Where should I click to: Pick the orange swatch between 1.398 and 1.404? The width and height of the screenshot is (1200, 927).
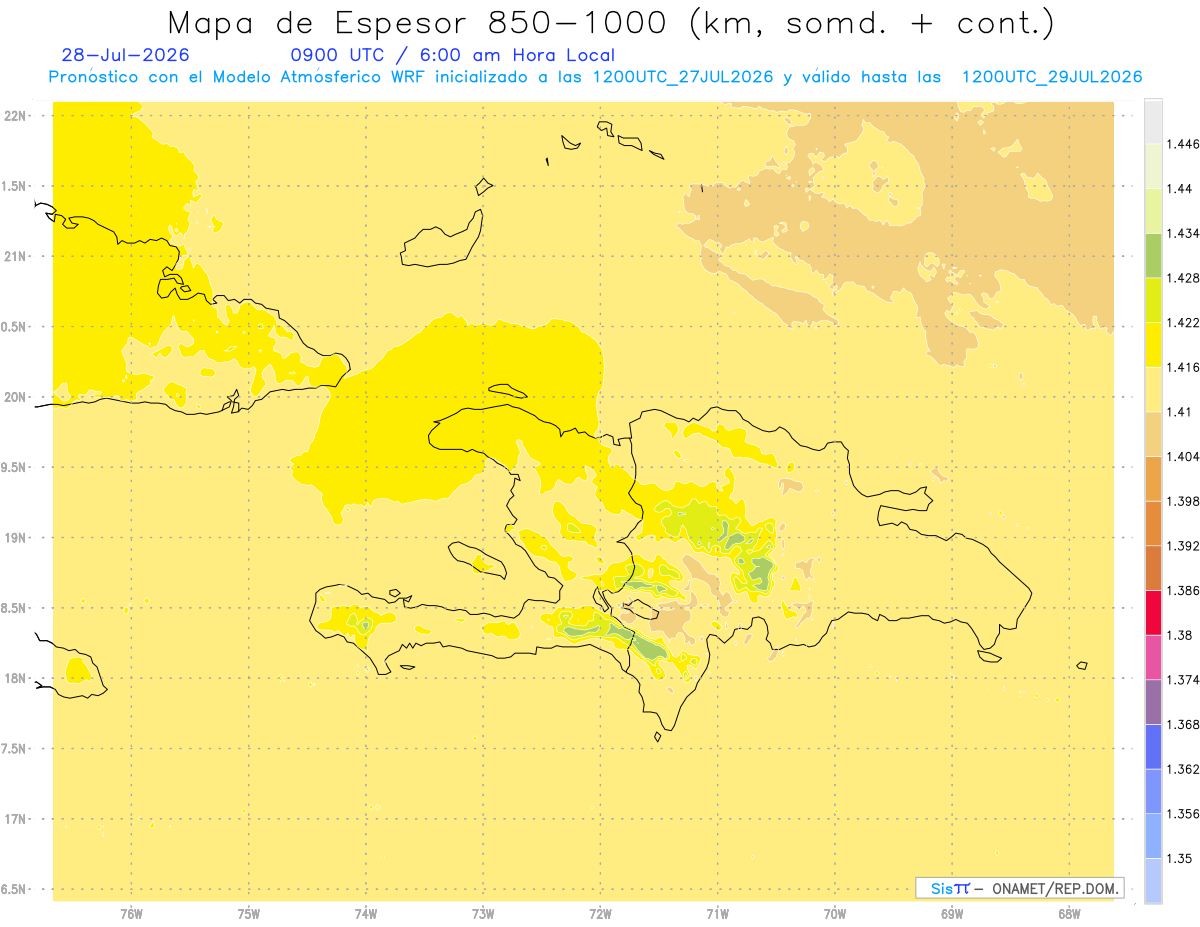[x=1153, y=479]
